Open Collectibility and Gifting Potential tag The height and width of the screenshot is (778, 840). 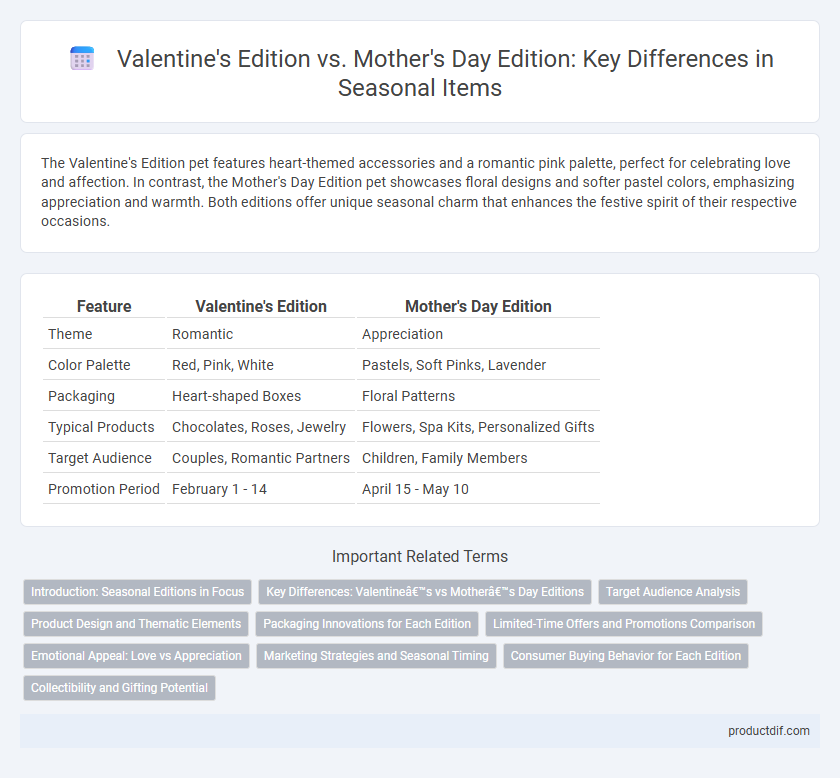(x=119, y=688)
